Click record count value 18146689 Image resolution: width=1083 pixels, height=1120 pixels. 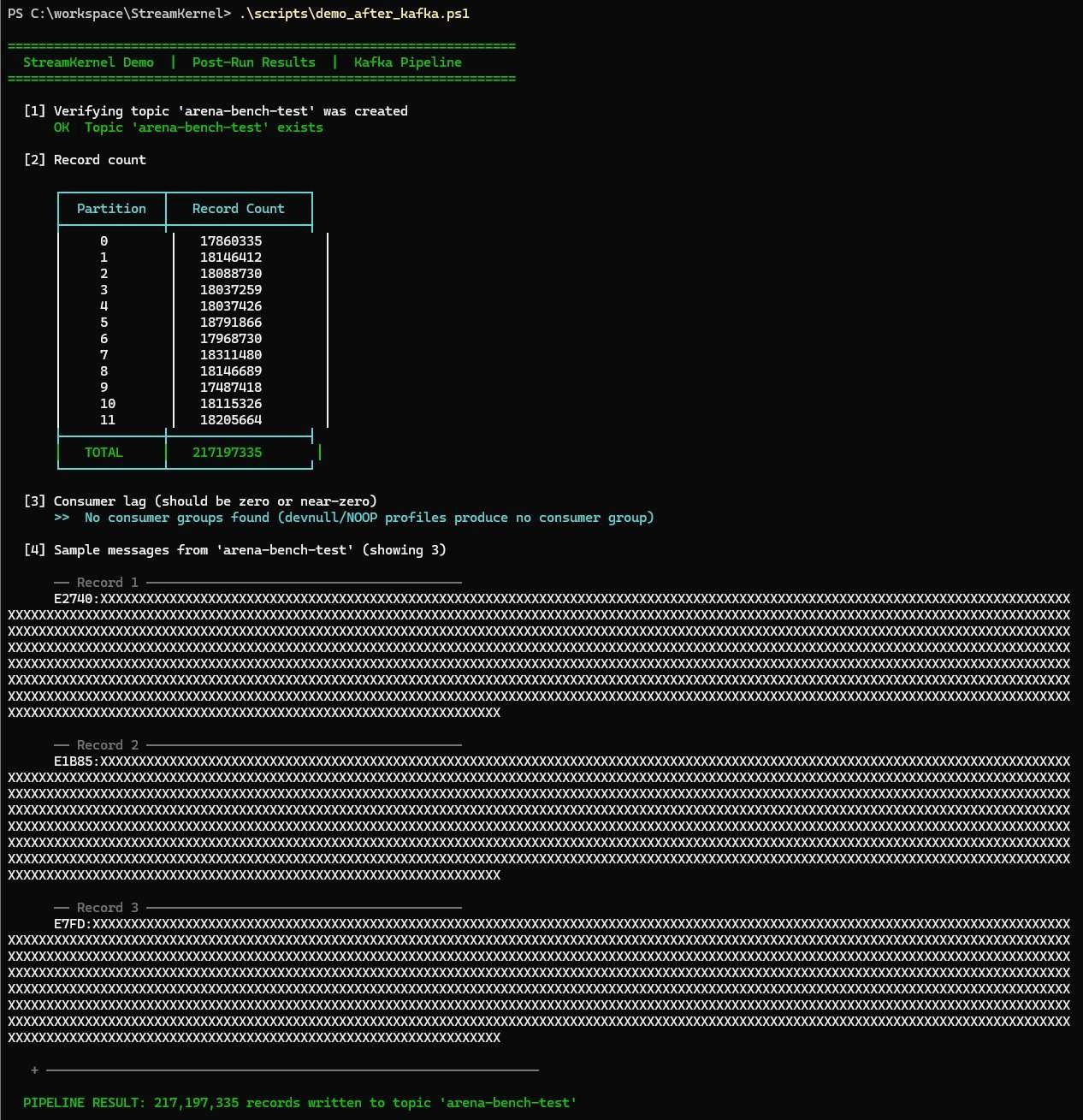coord(231,371)
